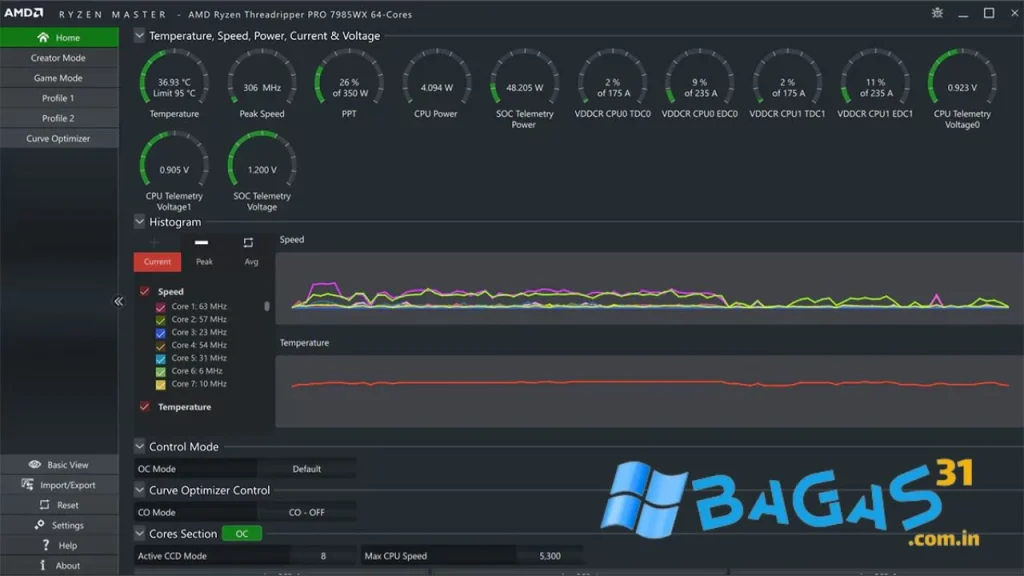1024x576 pixels.
Task: Click the Help question mark icon
Action: pos(45,545)
